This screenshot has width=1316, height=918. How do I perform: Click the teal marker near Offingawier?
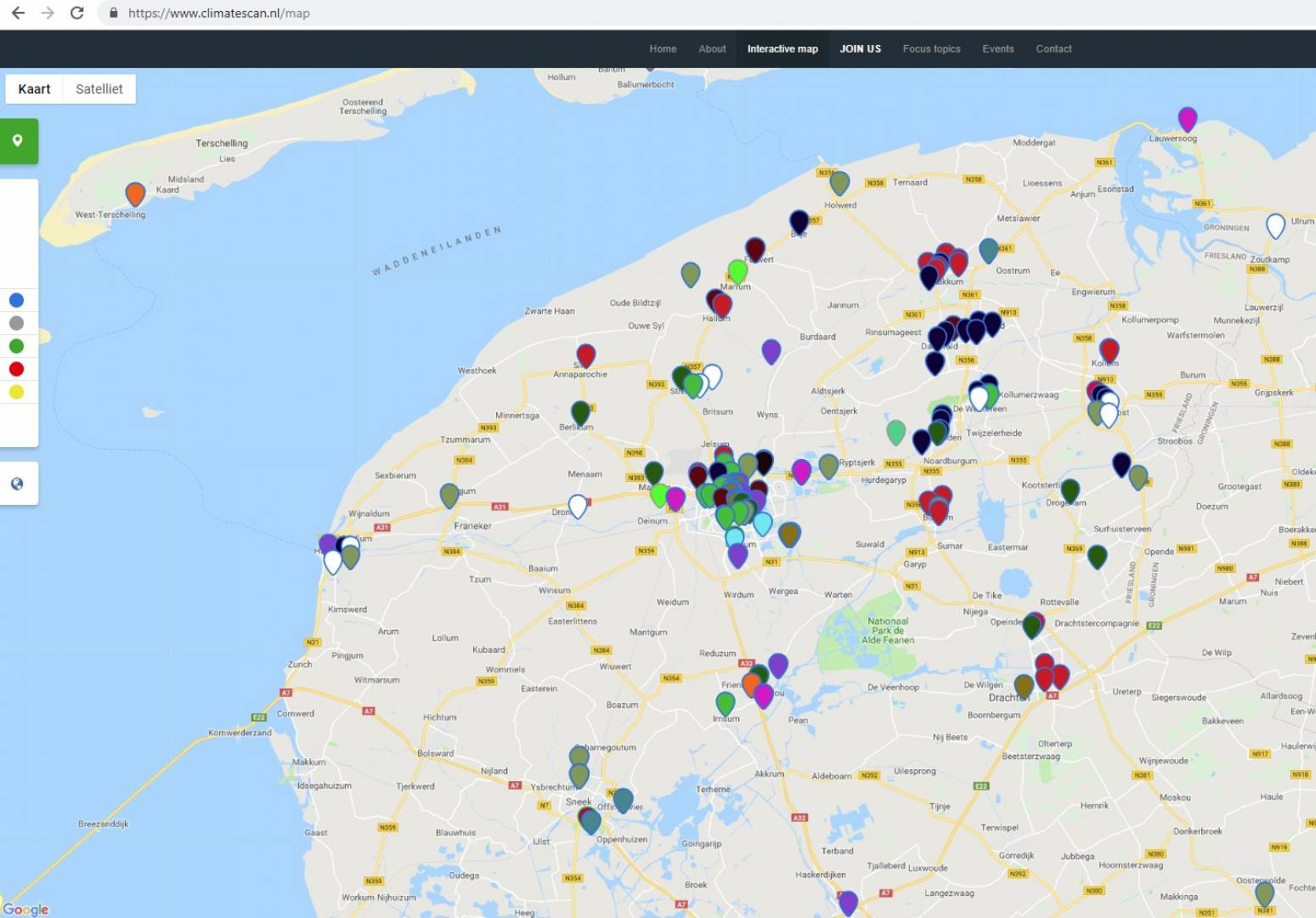tap(623, 799)
